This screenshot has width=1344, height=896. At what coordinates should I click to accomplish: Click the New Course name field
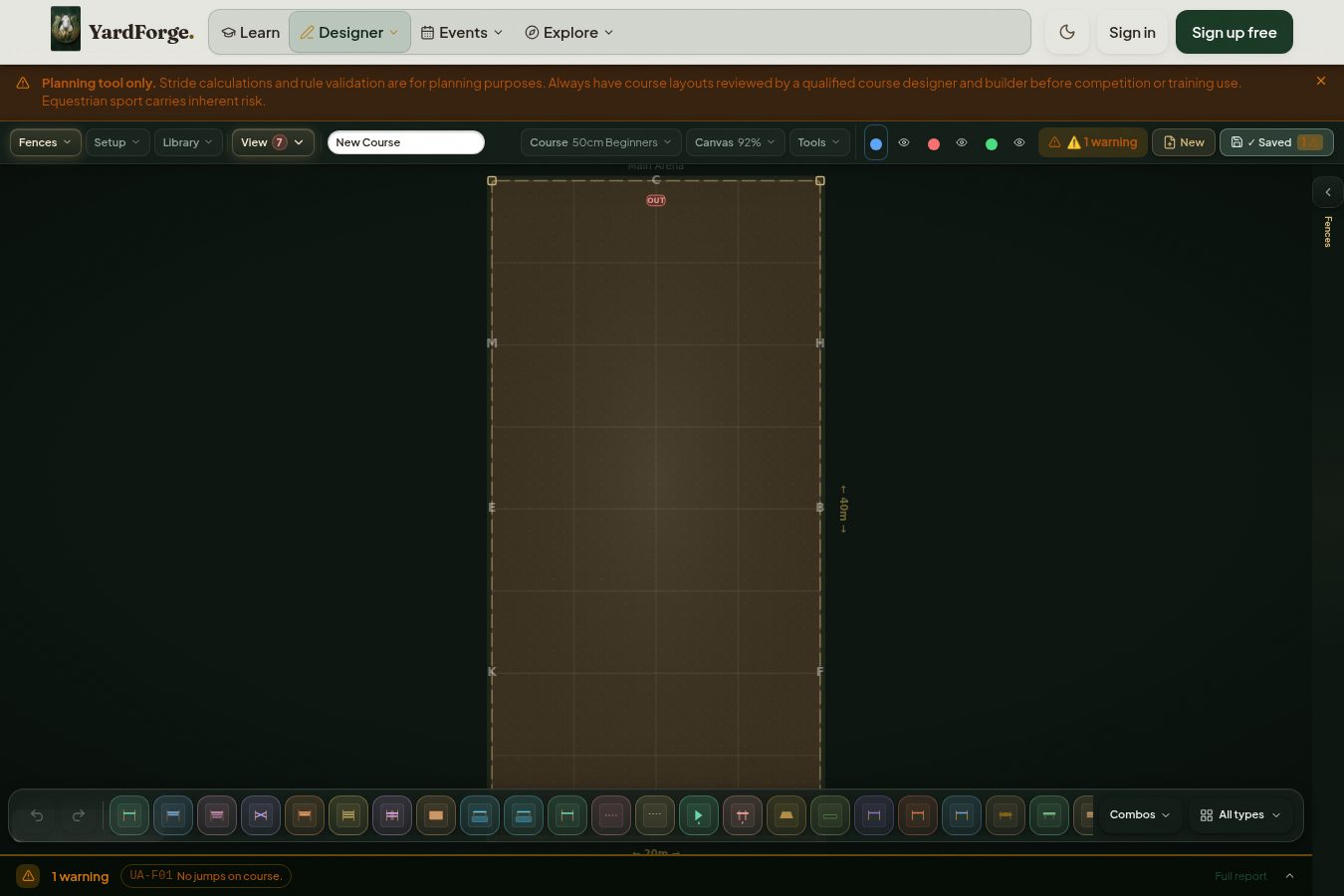[x=406, y=142]
